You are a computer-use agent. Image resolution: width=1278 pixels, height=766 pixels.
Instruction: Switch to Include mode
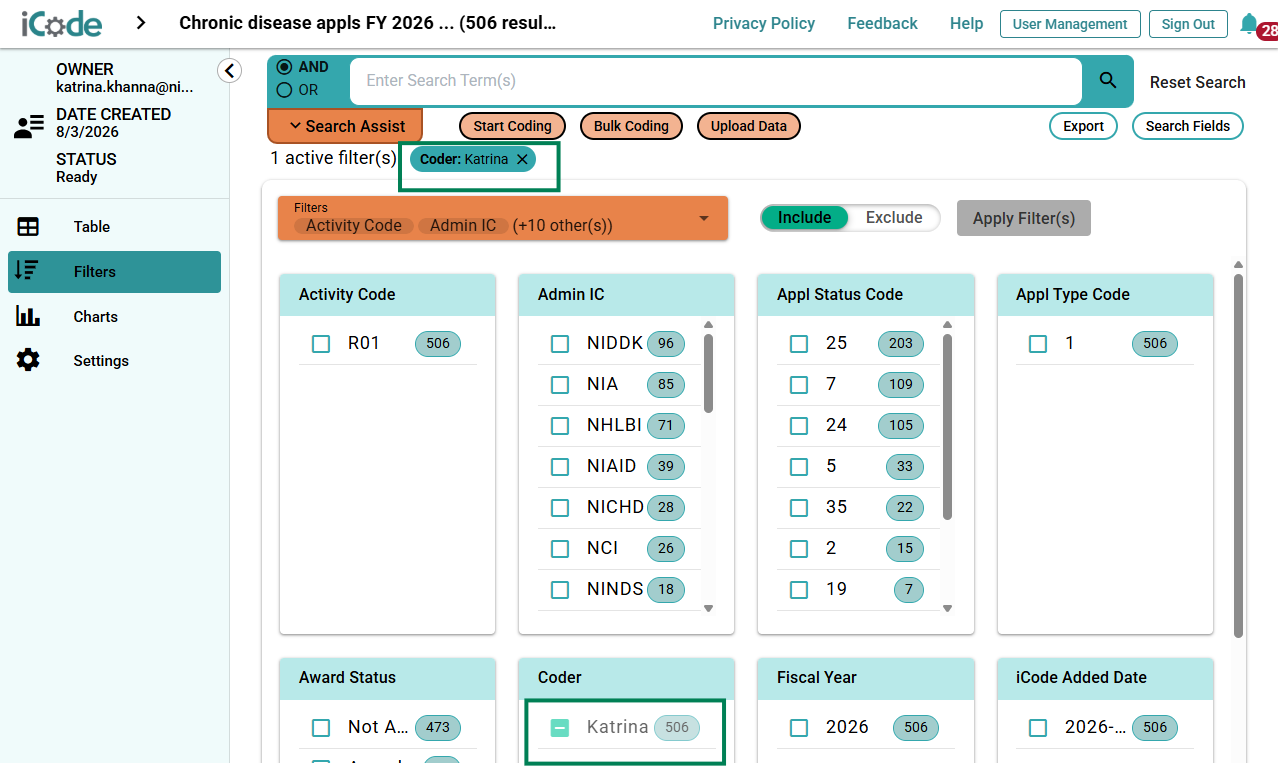click(804, 218)
